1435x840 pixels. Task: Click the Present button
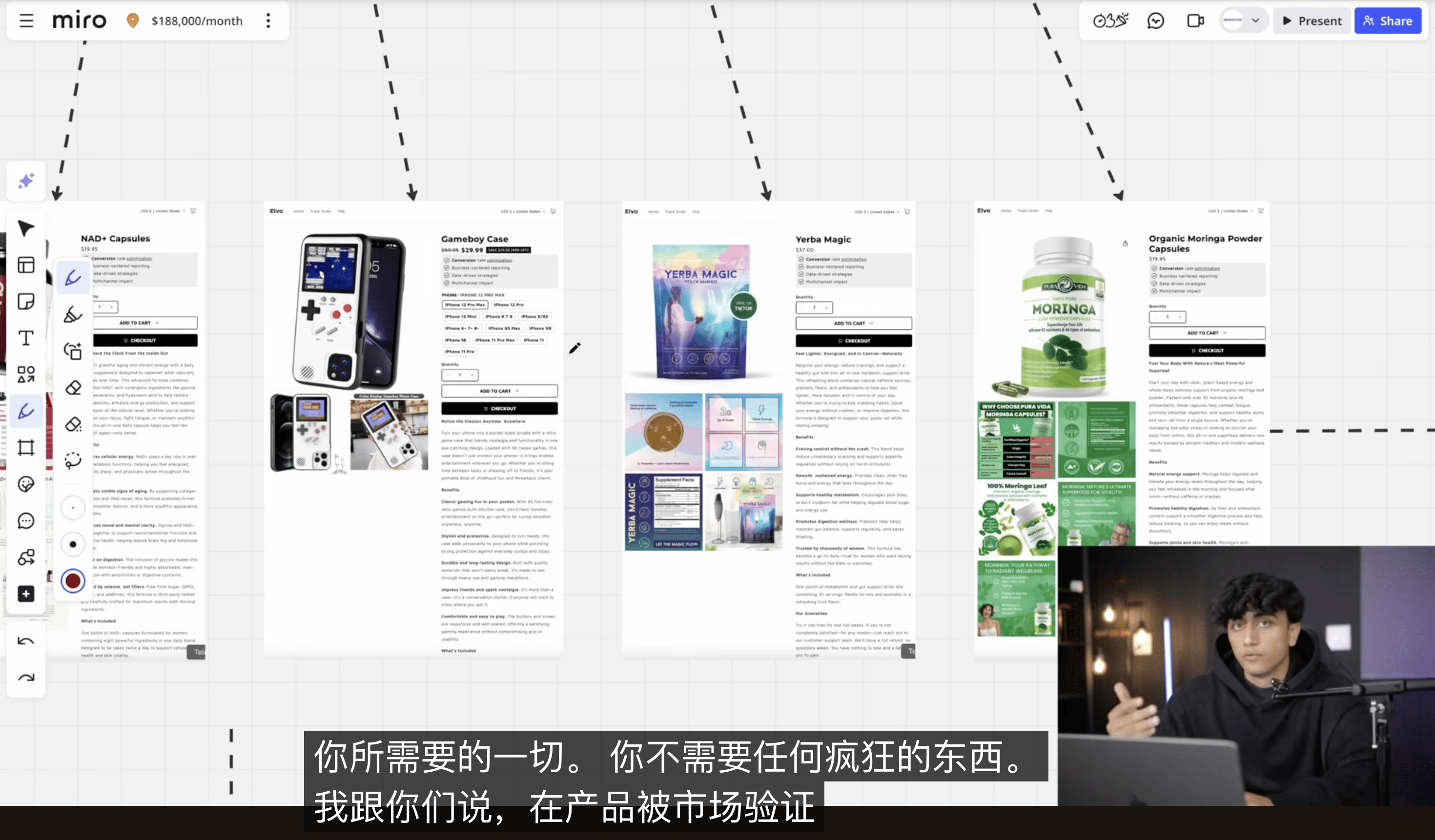1312,21
